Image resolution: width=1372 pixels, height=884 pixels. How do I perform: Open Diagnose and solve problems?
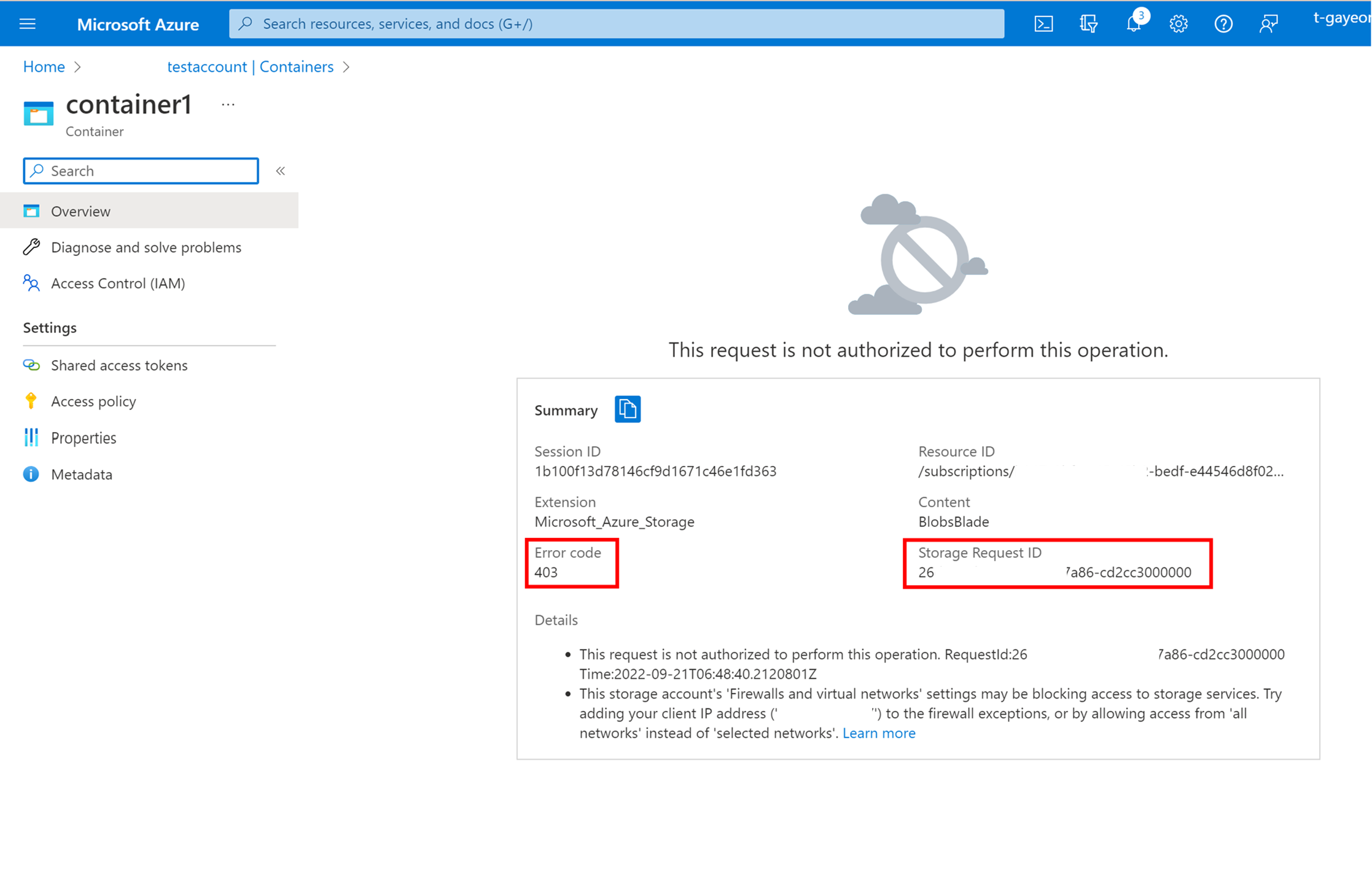tap(146, 247)
